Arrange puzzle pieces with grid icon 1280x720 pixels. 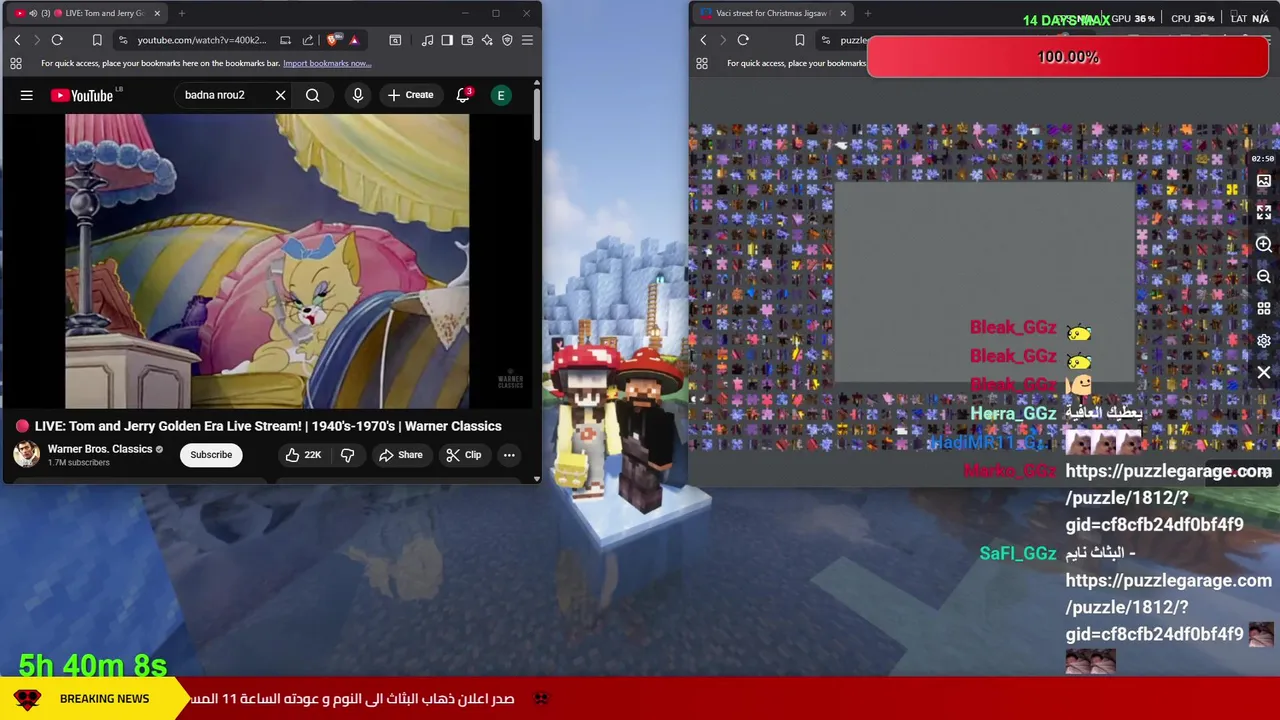tap(1264, 309)
